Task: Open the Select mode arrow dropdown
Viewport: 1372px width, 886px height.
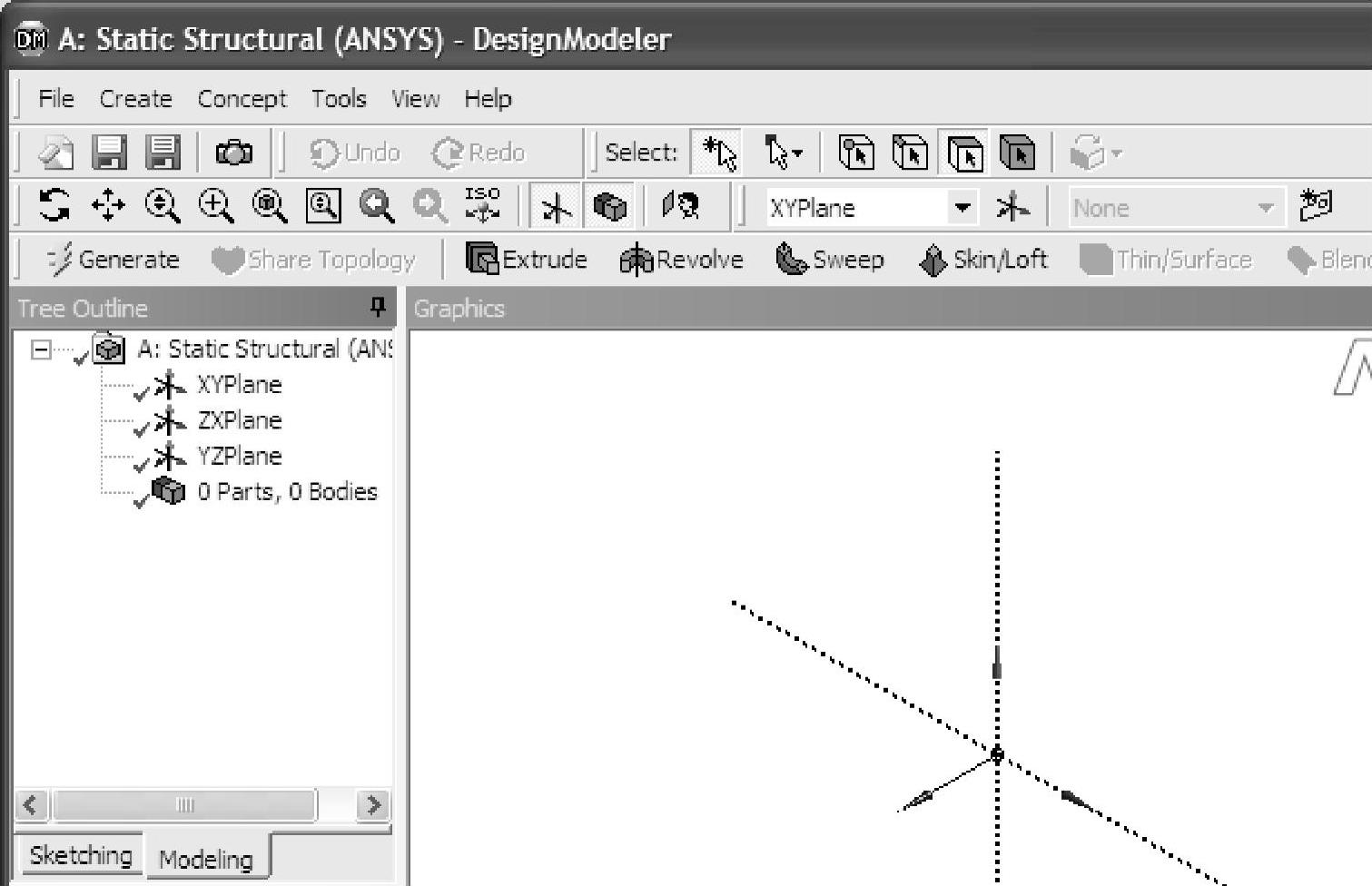Action: pyautogui.click(x=783, y=153)
